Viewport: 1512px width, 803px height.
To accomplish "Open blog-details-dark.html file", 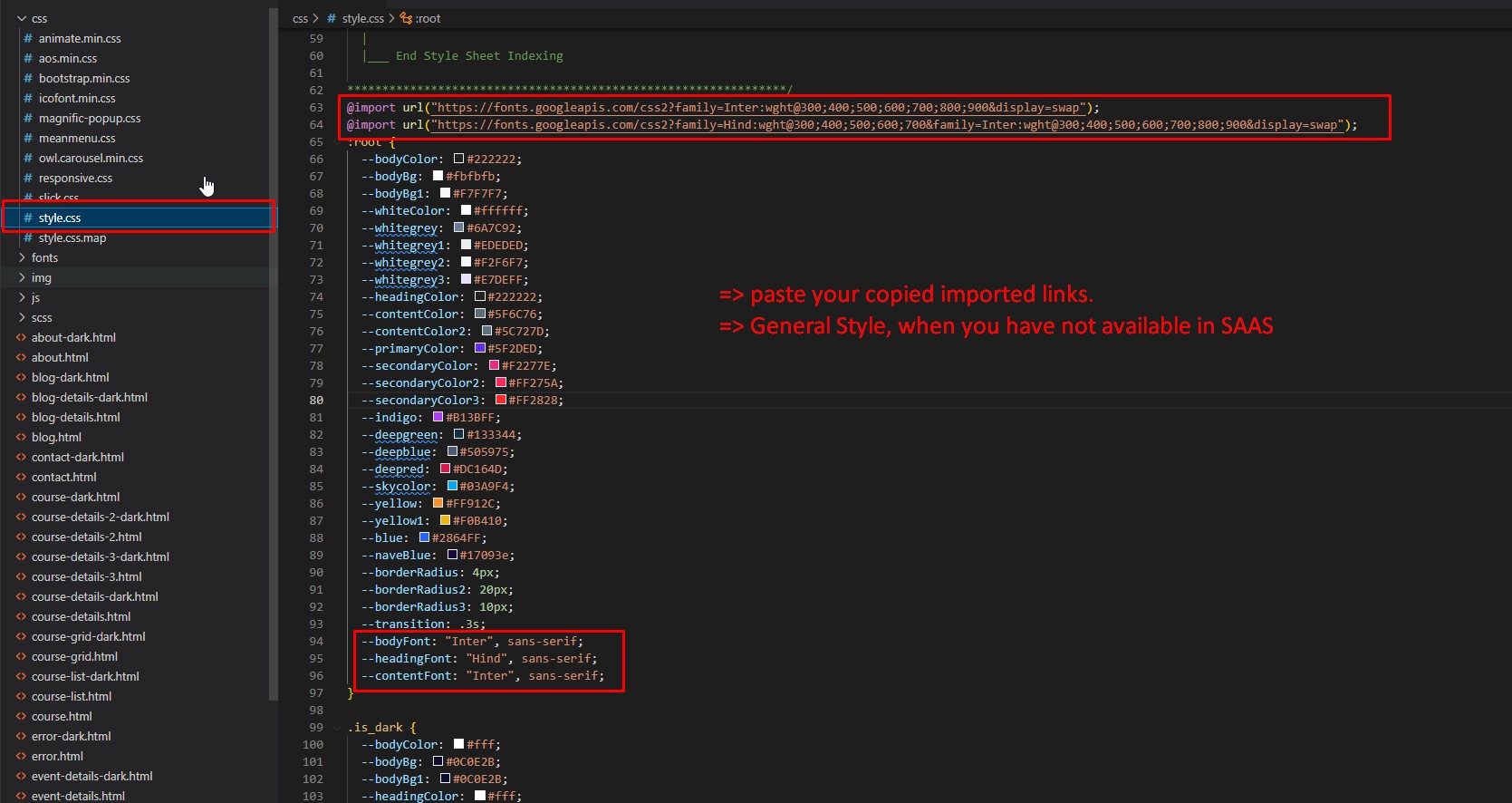I will click(x=89, y=397).
